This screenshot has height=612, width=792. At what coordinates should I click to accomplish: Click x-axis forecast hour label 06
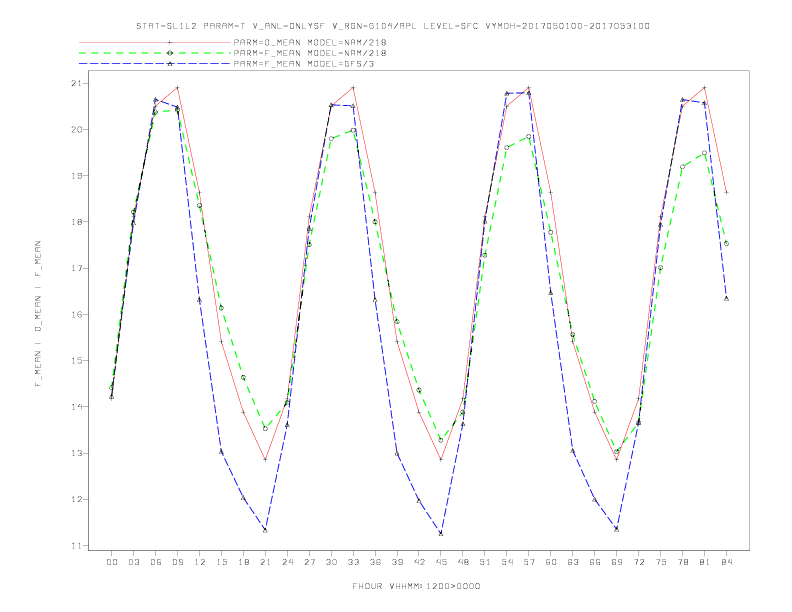click(156, 562)
